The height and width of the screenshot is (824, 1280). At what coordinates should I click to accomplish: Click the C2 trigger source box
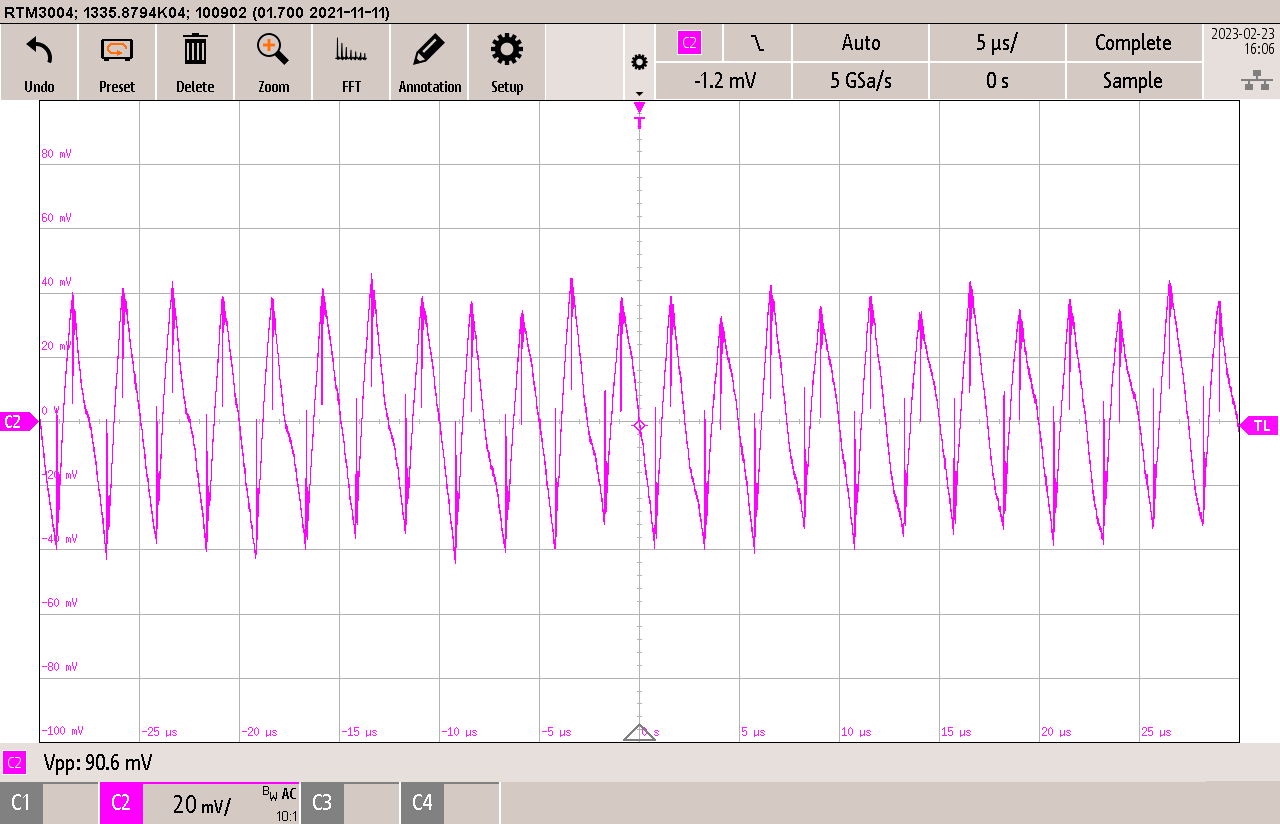click(x=689, y=43)
